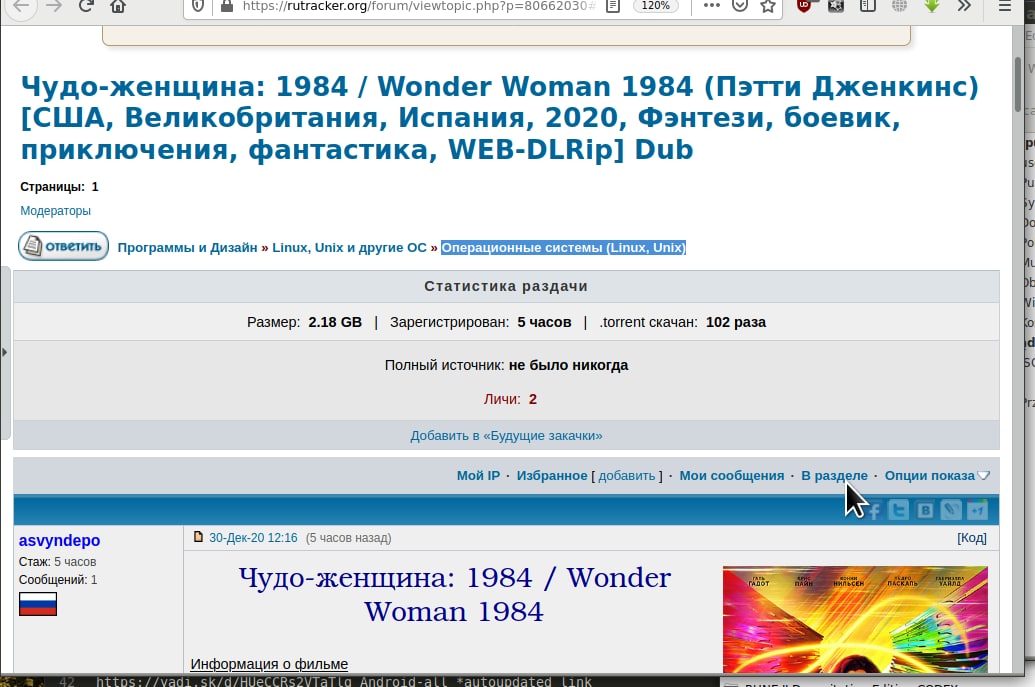Open the В разделе link
The image size is (1035, 687).
(834, 475)
